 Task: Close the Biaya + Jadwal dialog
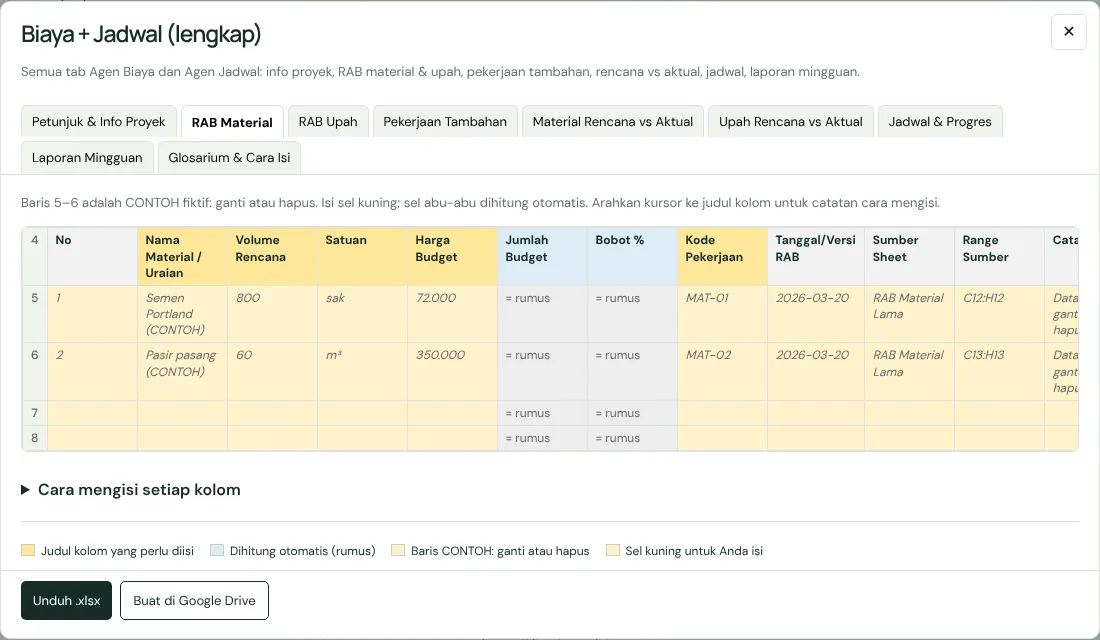coord(1068,32)
